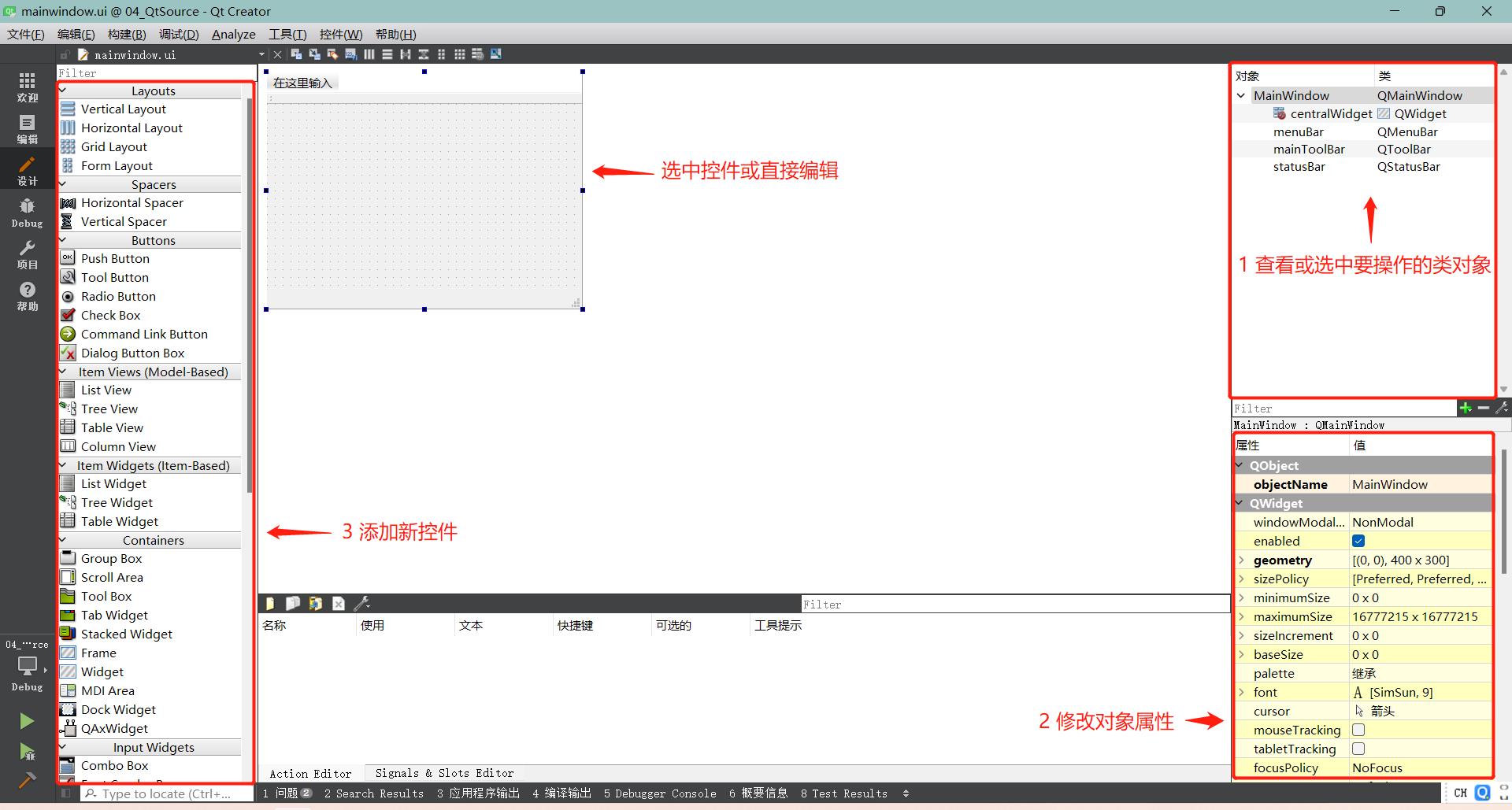This screenshot has width=1512, height=810.
Task: Expand the font property
Action: [x=1242, y=692]
